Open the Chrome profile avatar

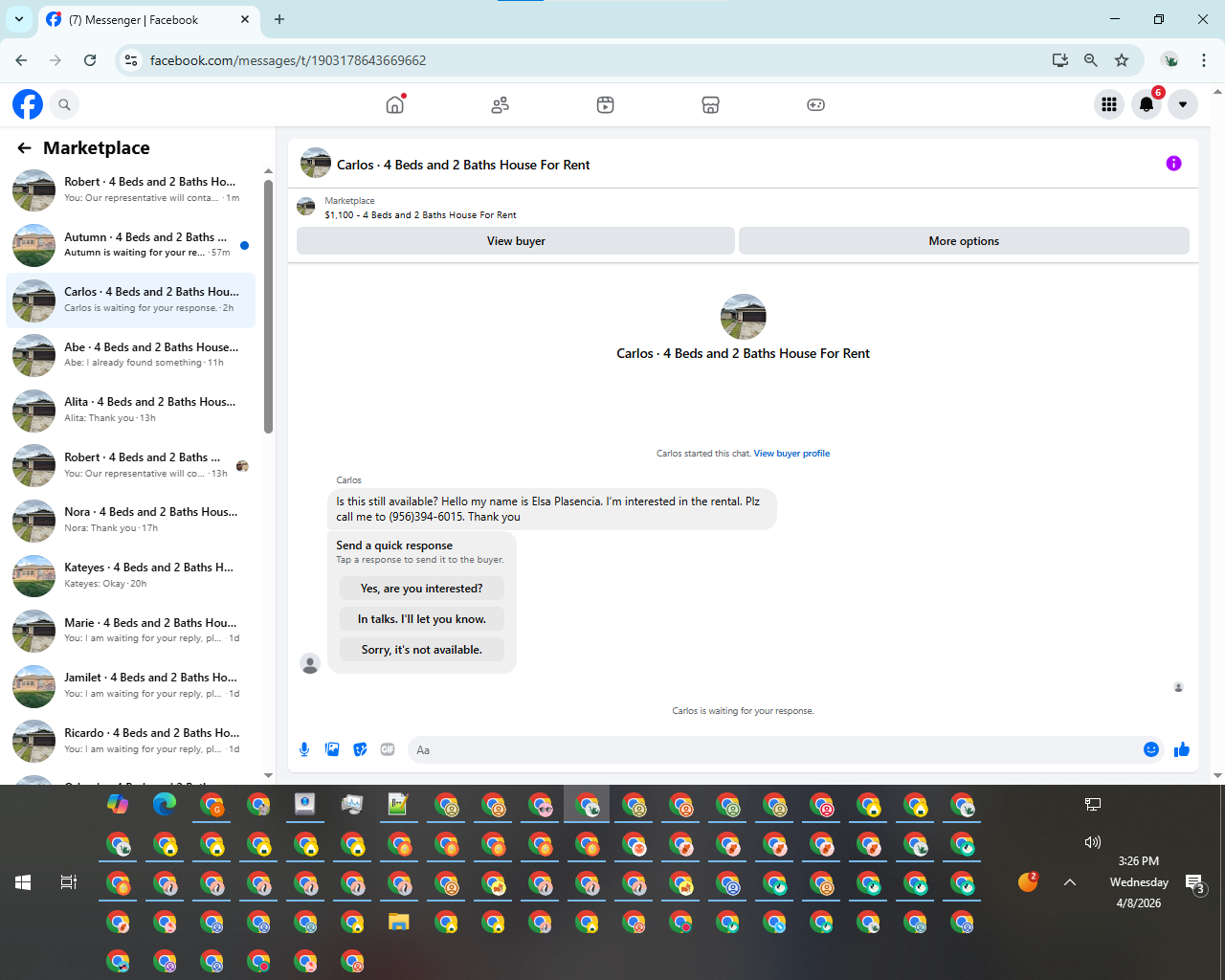(1169, 60)
